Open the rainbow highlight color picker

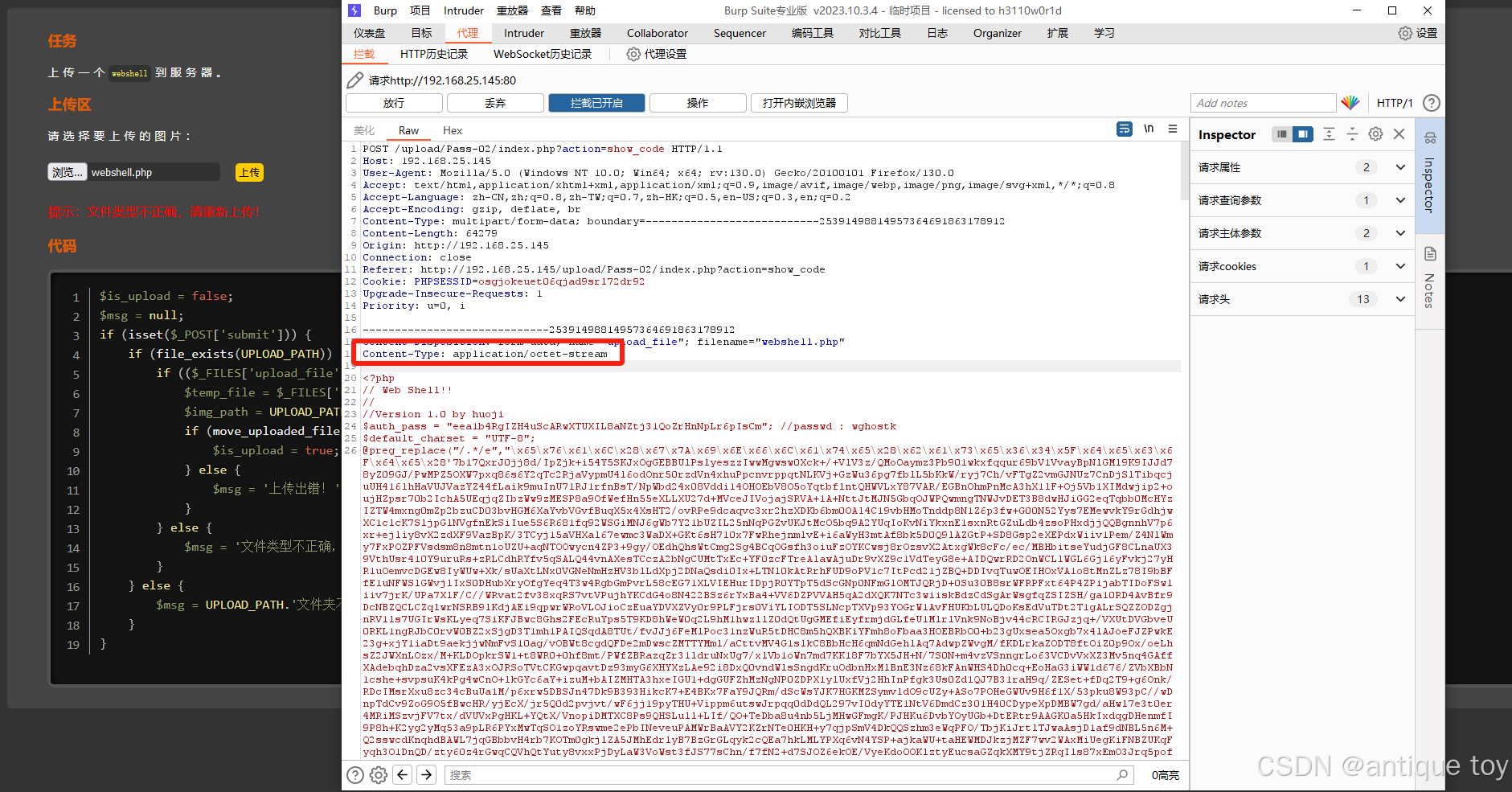(1350, 103)
